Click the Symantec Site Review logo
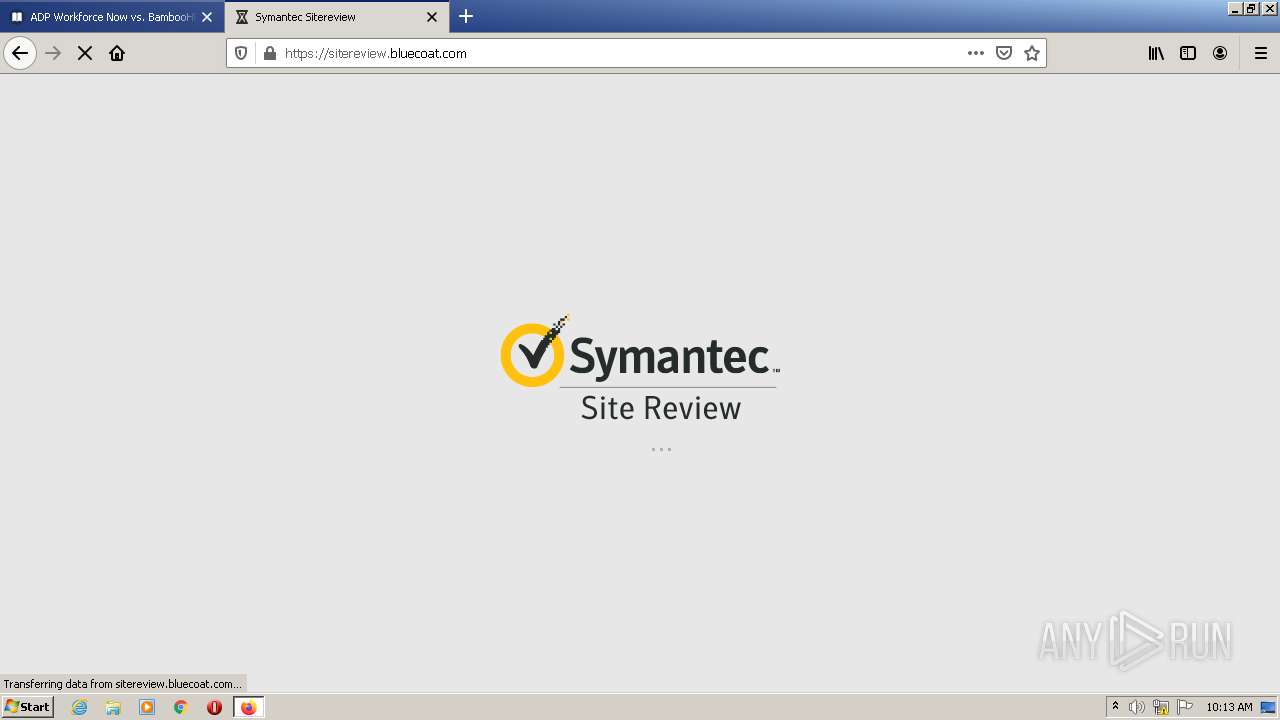This screenshot has width=1280, height=720. click(640, 367)
